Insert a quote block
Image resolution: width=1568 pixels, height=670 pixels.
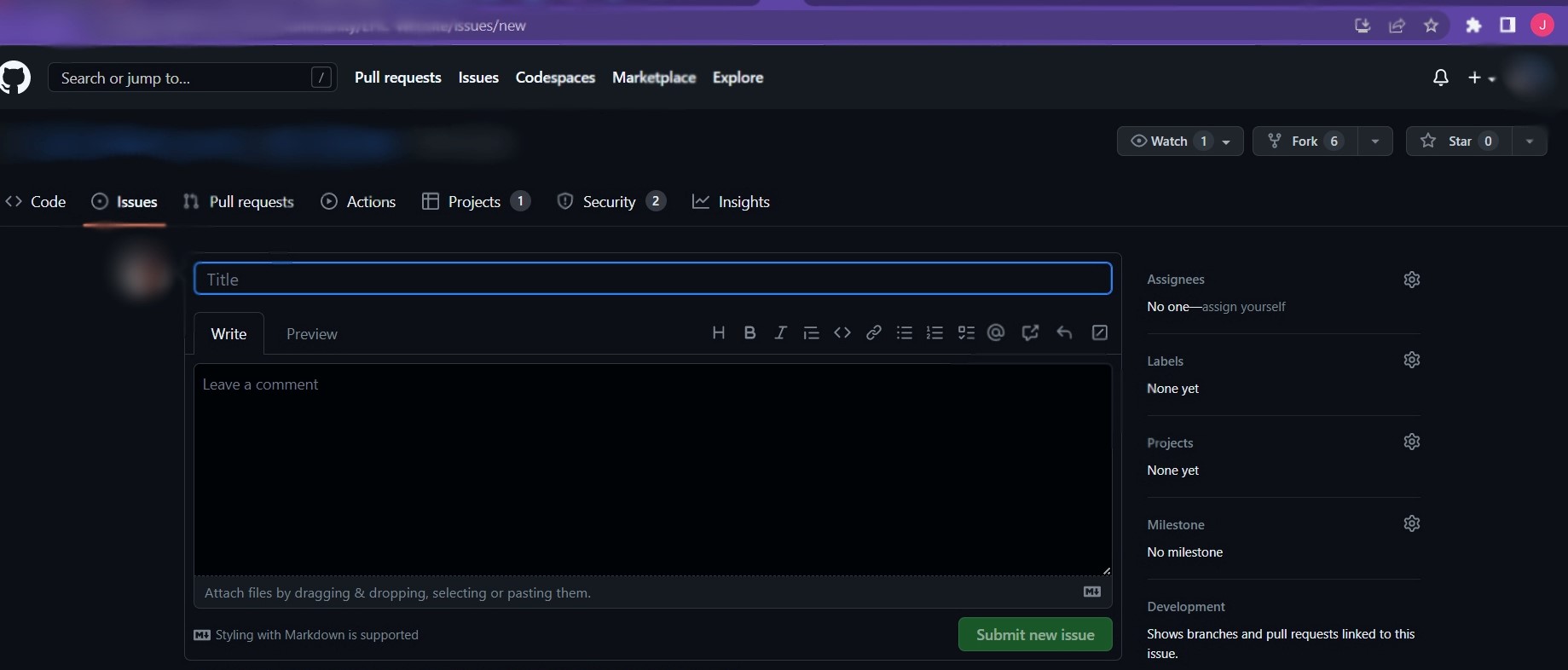click(811, 332)
